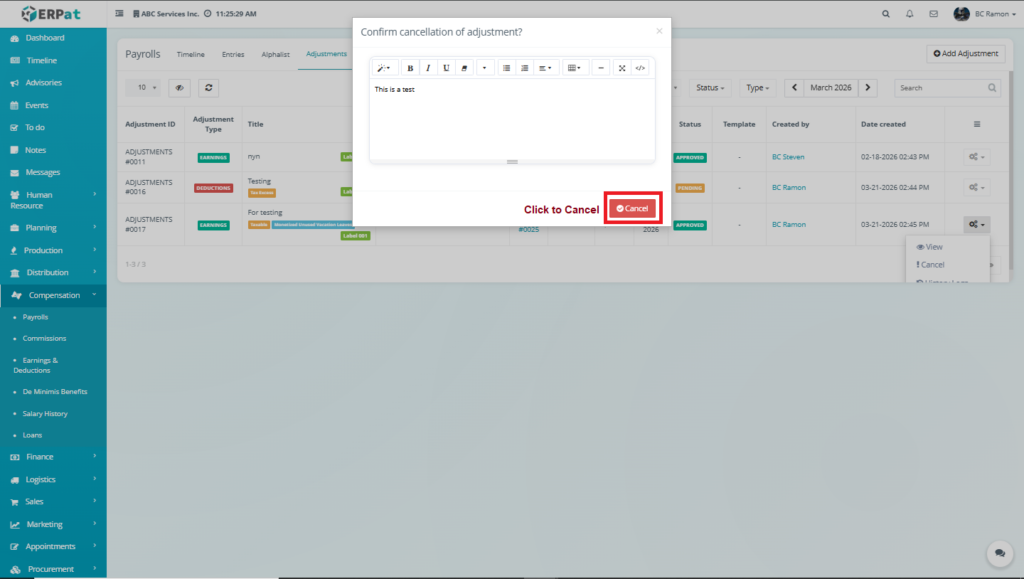Open the notifications bell icon
The height and width of the screenshot is (579, 1024).
(909, 14)
